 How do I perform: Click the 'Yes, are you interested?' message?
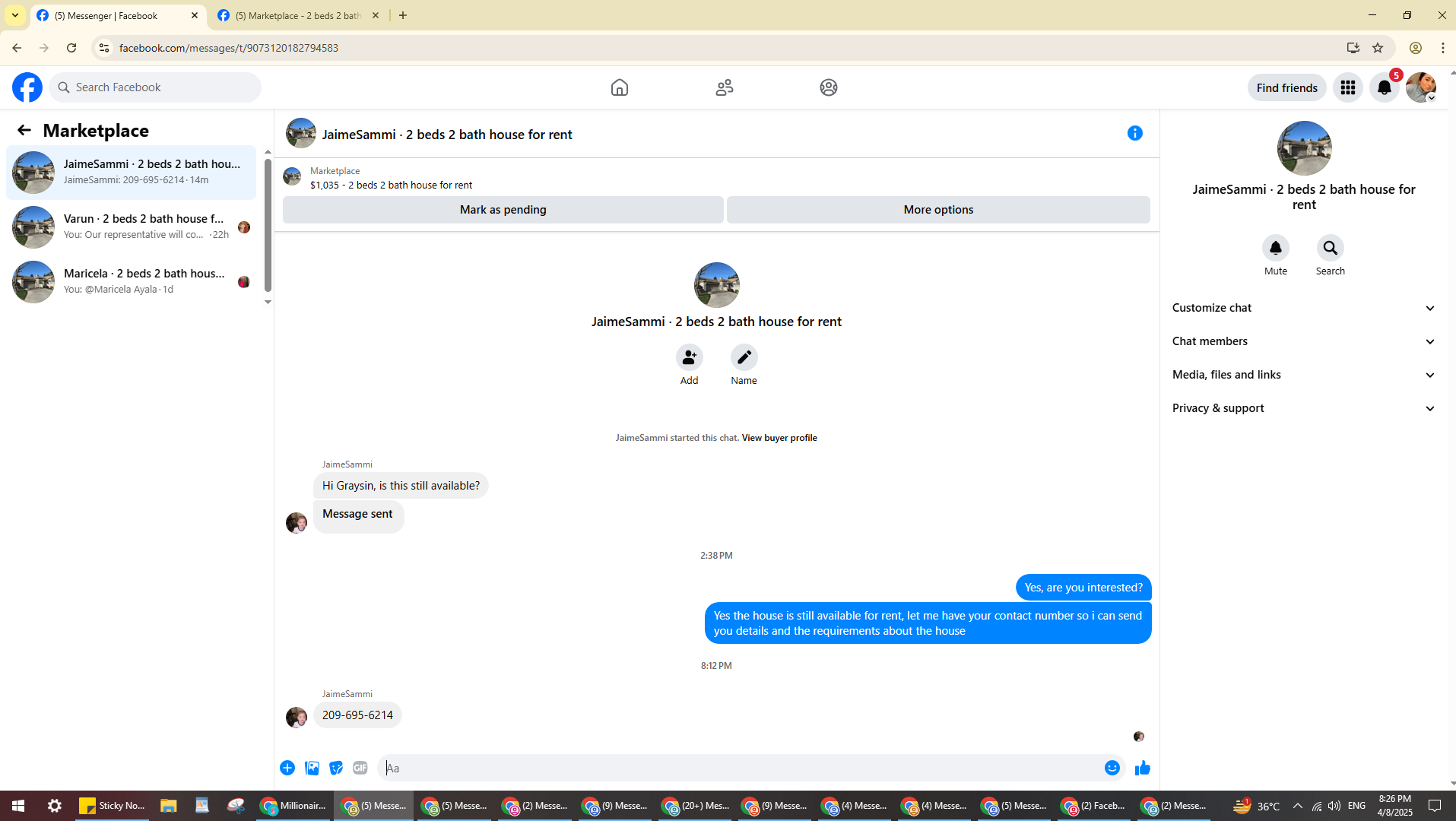coord(1083,588)
